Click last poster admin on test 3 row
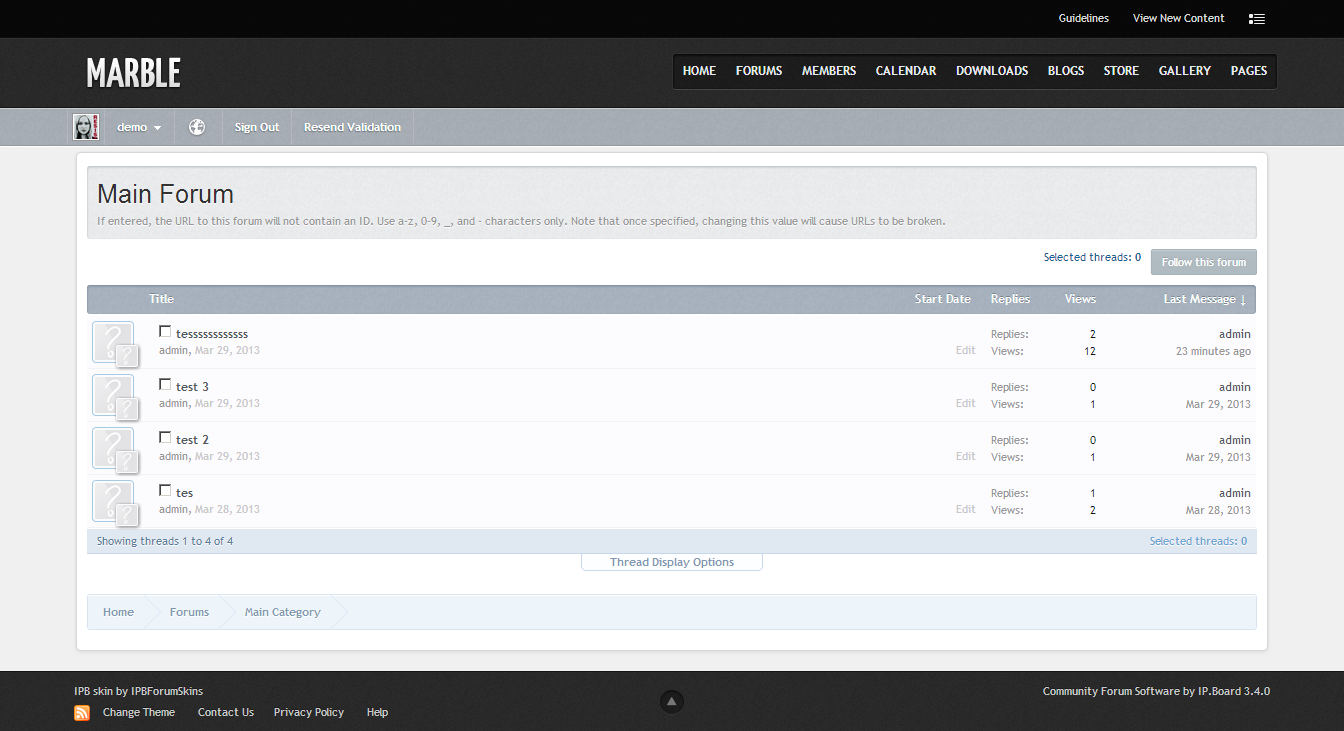Viewport: 1344px width, 731px height. point(1235,387)
